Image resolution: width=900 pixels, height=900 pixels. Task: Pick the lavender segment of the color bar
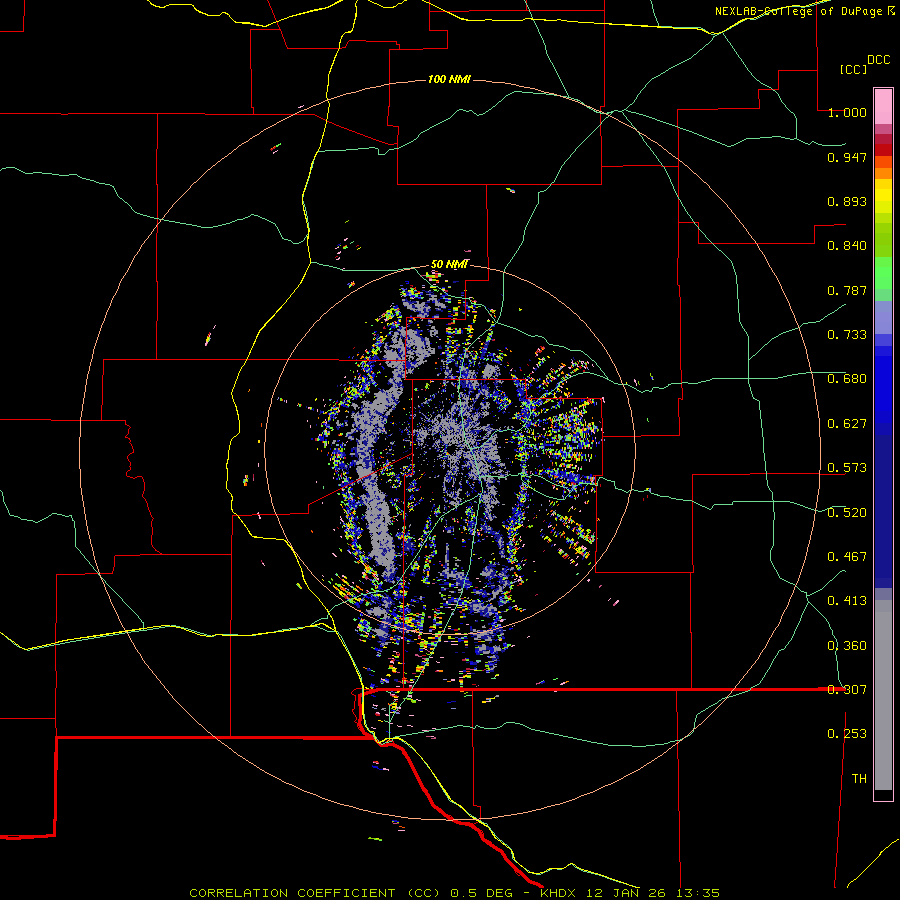click(883, 317)
